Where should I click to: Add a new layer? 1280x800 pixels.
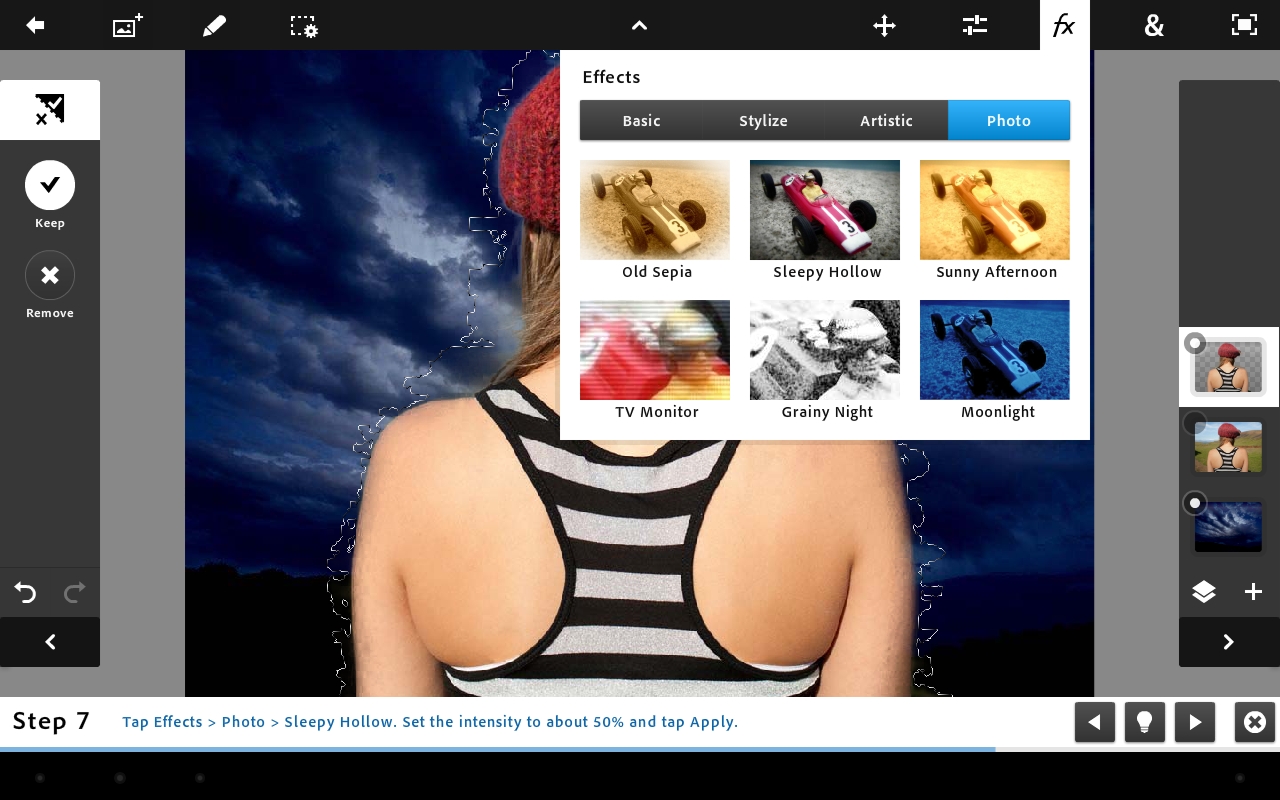[x=1253, y=592]
